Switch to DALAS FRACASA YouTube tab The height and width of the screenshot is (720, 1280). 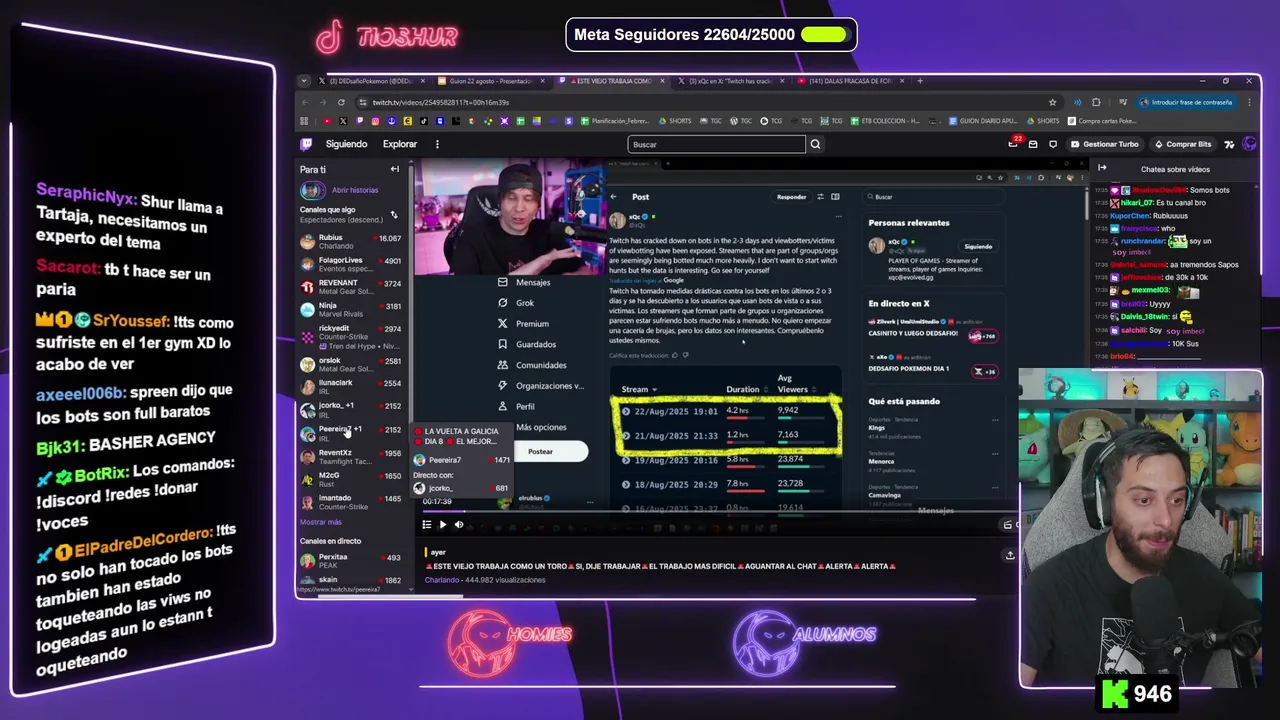point(851,81)
